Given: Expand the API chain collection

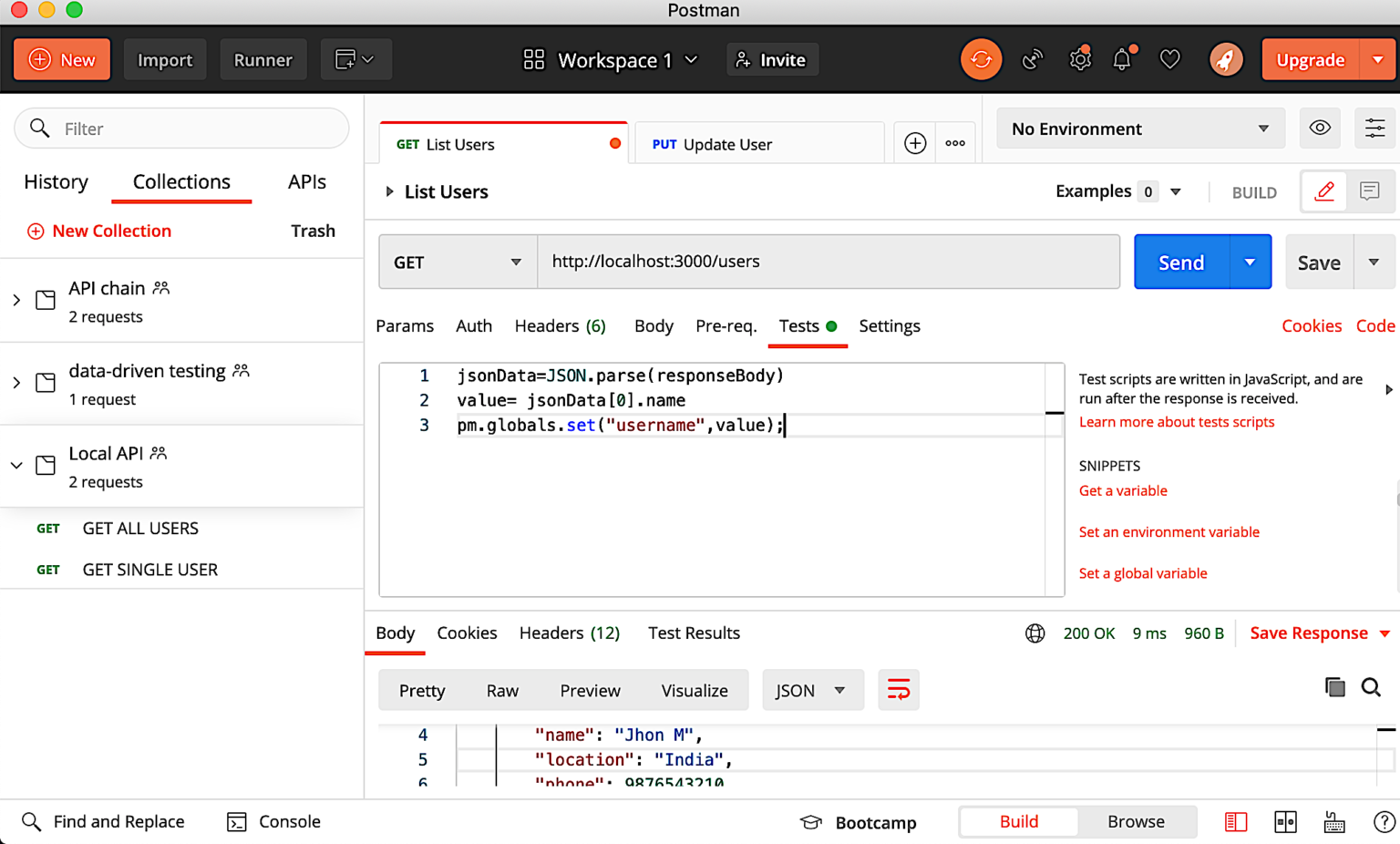Looking at the screenshot, I should coord(16,300).
